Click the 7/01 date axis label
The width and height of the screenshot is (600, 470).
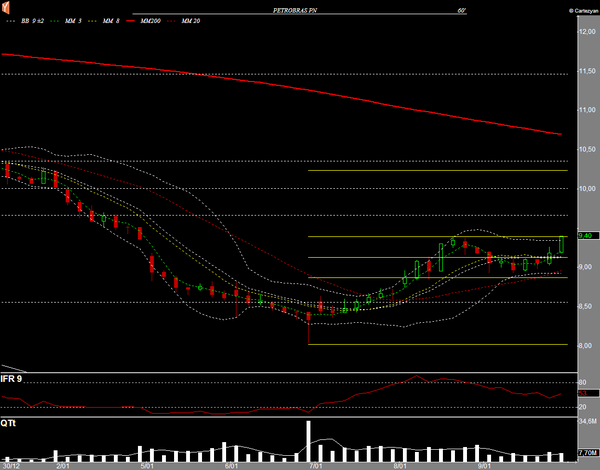316,465
